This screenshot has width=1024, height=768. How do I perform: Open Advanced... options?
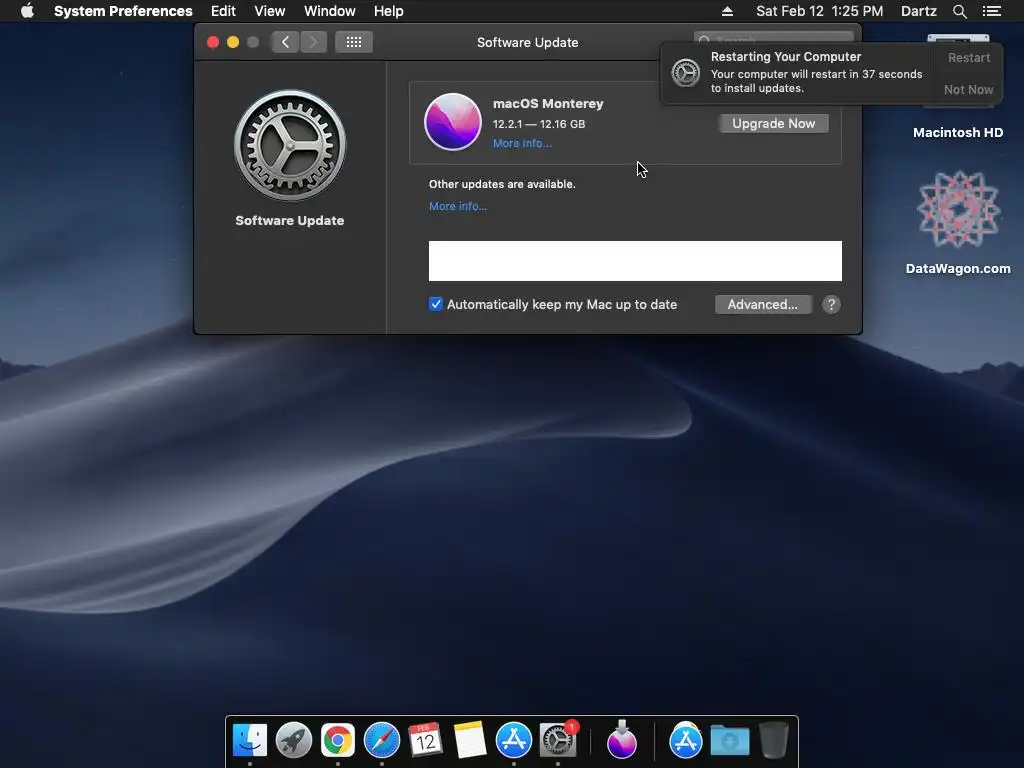(x=763, y=304)
